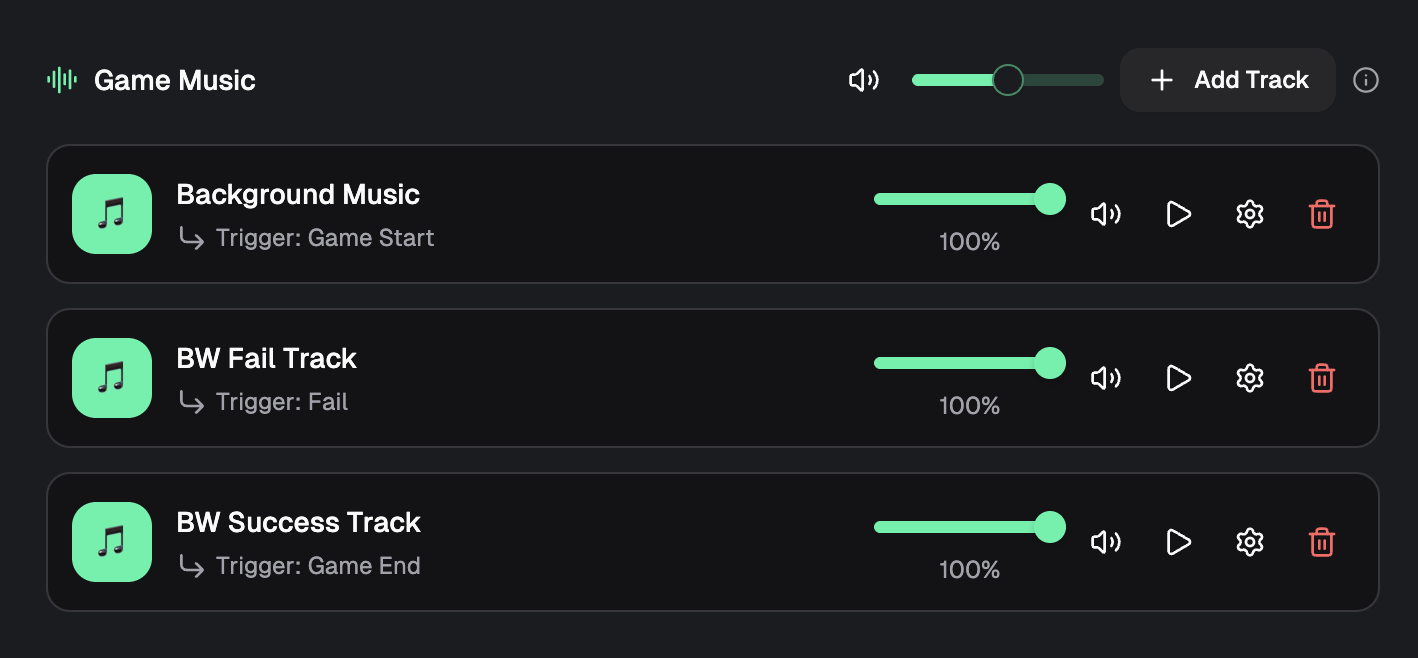Click the BW Success Track music thumbnail
This screenshot has width=1418, height=658.
pyautogui.click(x=112, y=542)
